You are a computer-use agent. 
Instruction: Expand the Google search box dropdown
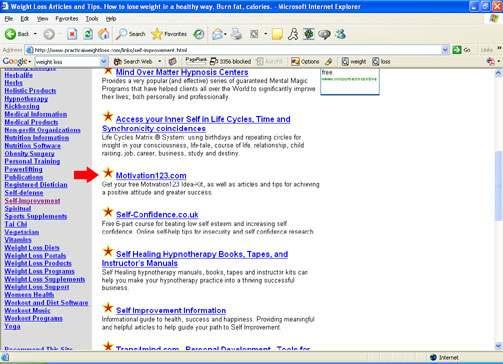tap(103, 61)
